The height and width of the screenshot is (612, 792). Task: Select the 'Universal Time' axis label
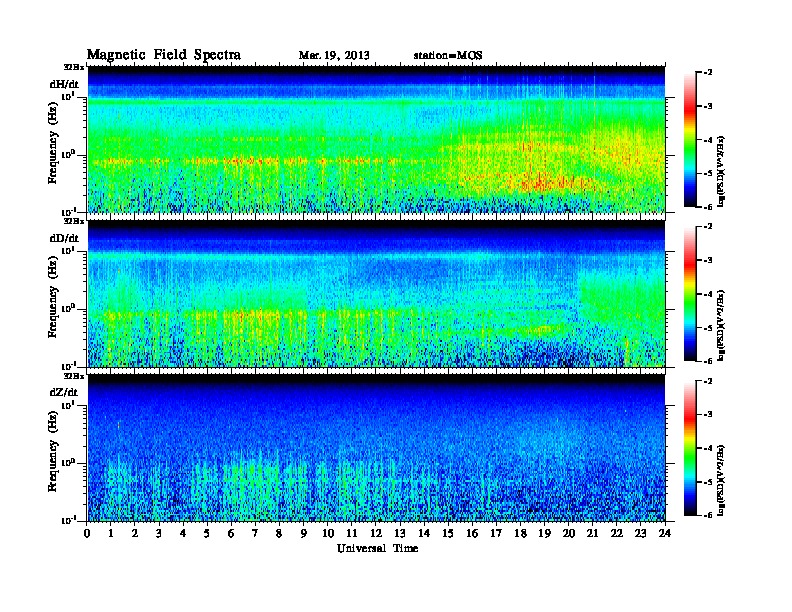tap(377, 548)
